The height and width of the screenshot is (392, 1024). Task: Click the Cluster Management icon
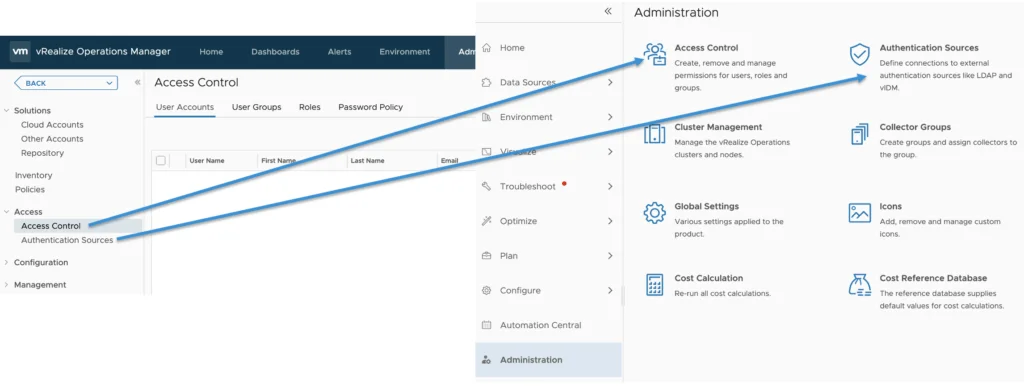coord(654,134)
